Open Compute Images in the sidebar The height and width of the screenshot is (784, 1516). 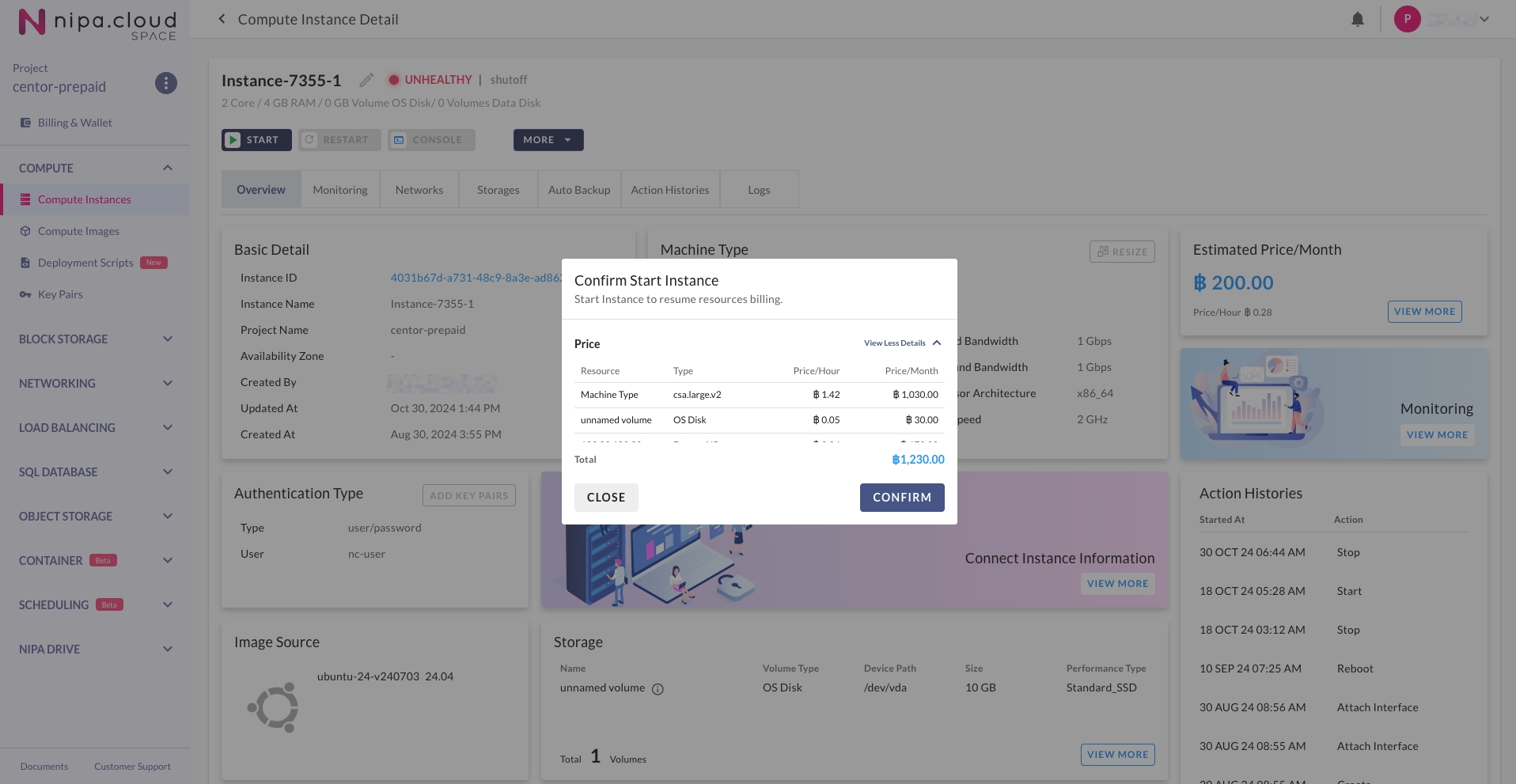pos(78,231)
